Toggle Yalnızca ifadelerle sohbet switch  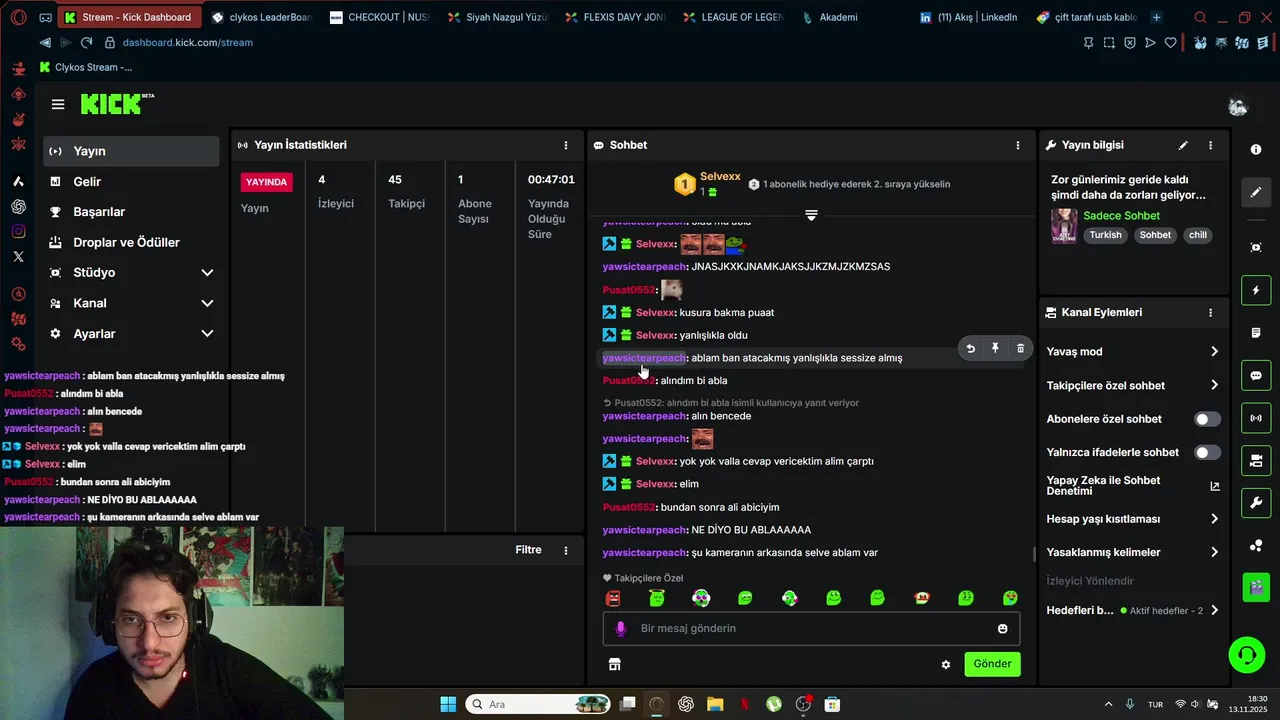pyautogui.click(x=1207, y=452)
